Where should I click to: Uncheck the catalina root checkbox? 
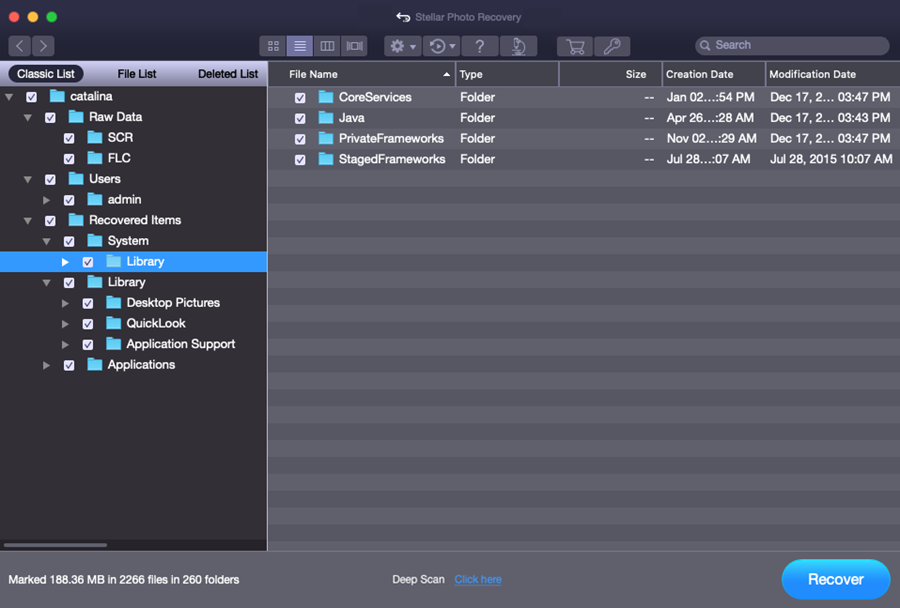[32, 97]
